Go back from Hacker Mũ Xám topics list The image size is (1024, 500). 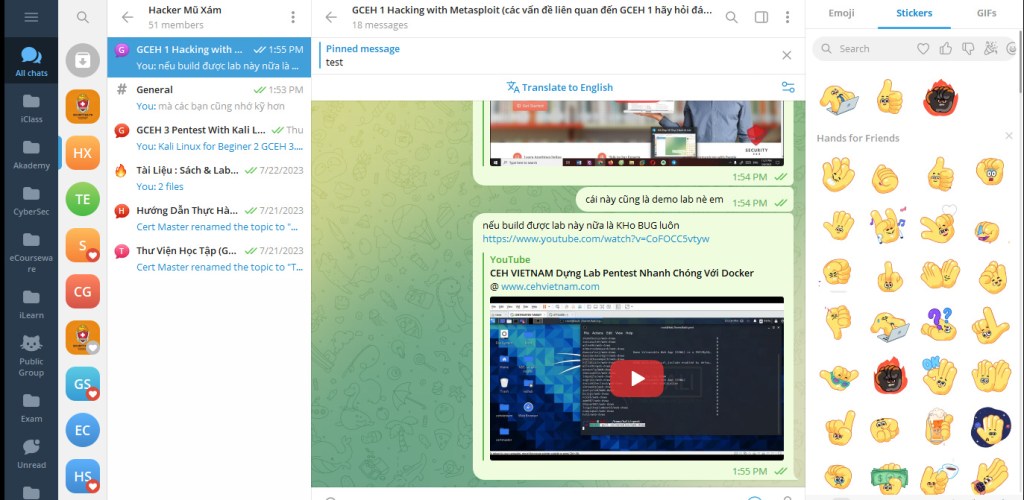[127, 17]
